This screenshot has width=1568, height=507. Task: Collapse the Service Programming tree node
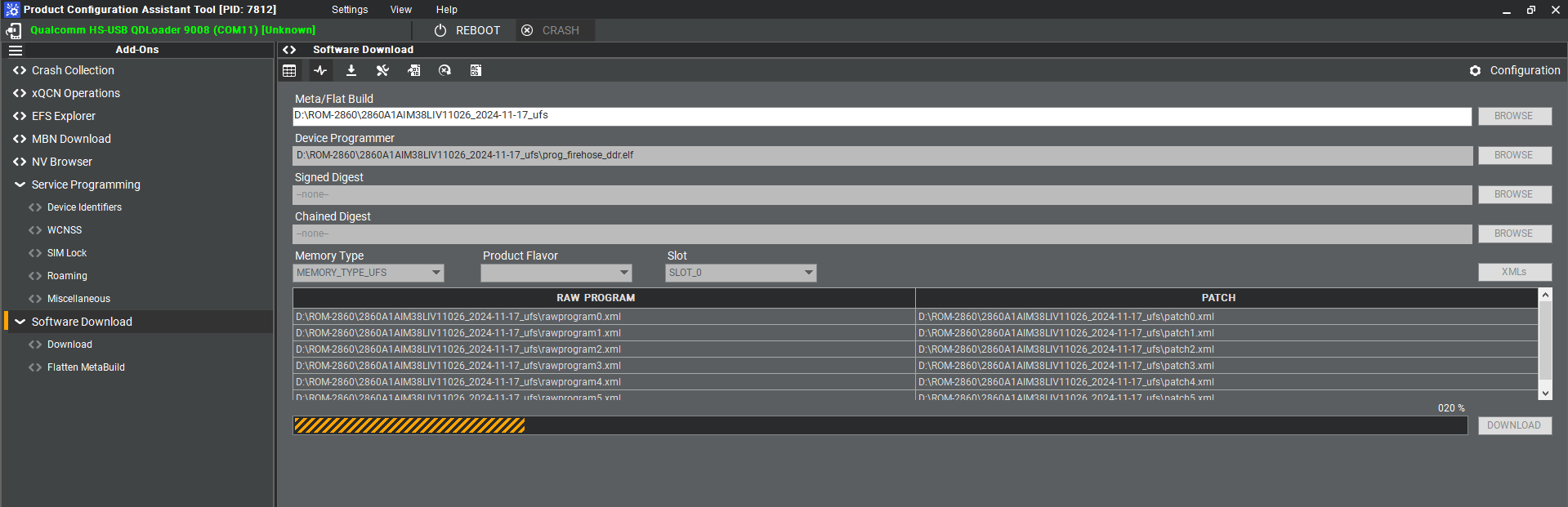[x=20, y=185]
